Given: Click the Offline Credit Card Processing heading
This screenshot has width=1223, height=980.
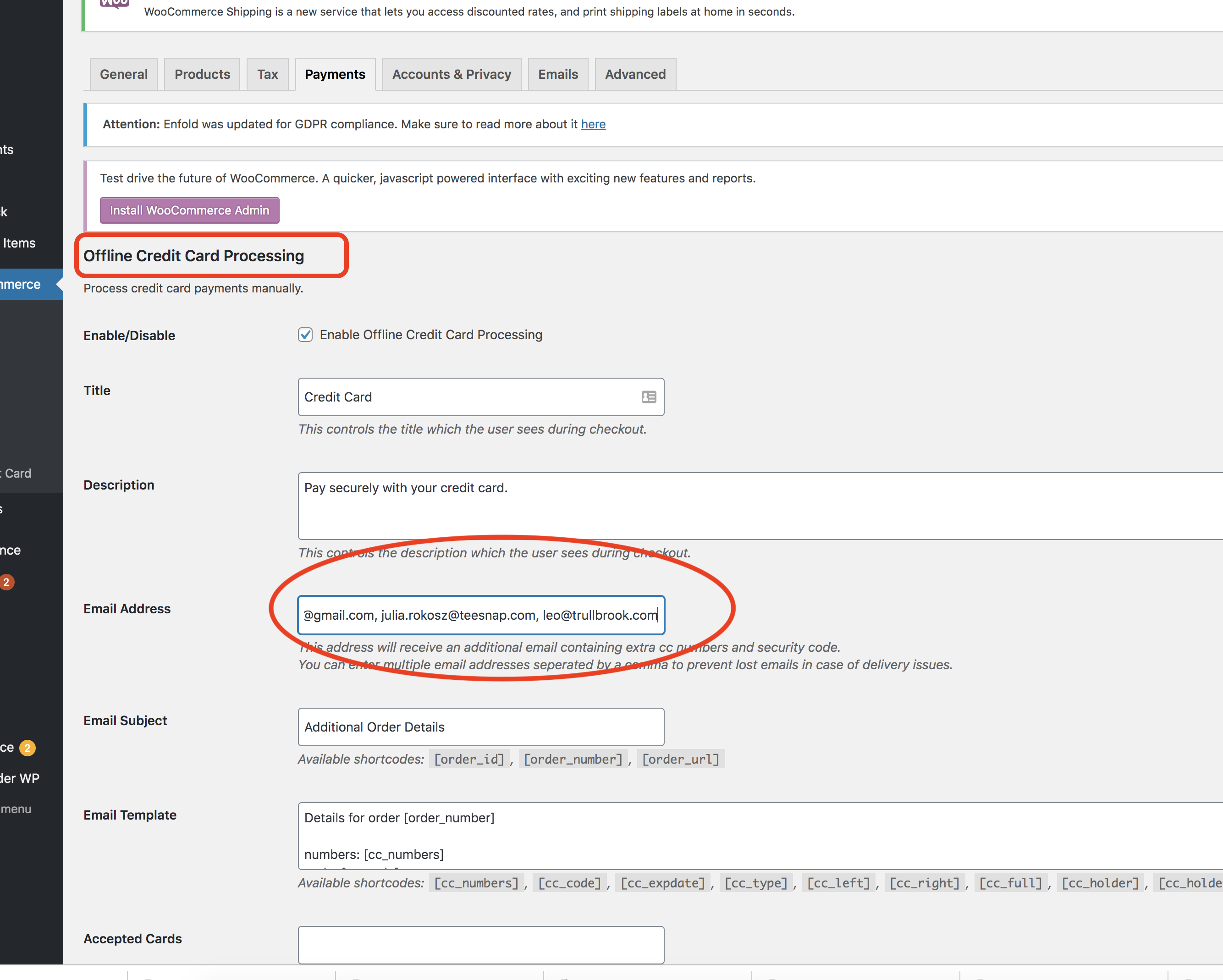Looking at the screenshot, I should tap(193, 256).
